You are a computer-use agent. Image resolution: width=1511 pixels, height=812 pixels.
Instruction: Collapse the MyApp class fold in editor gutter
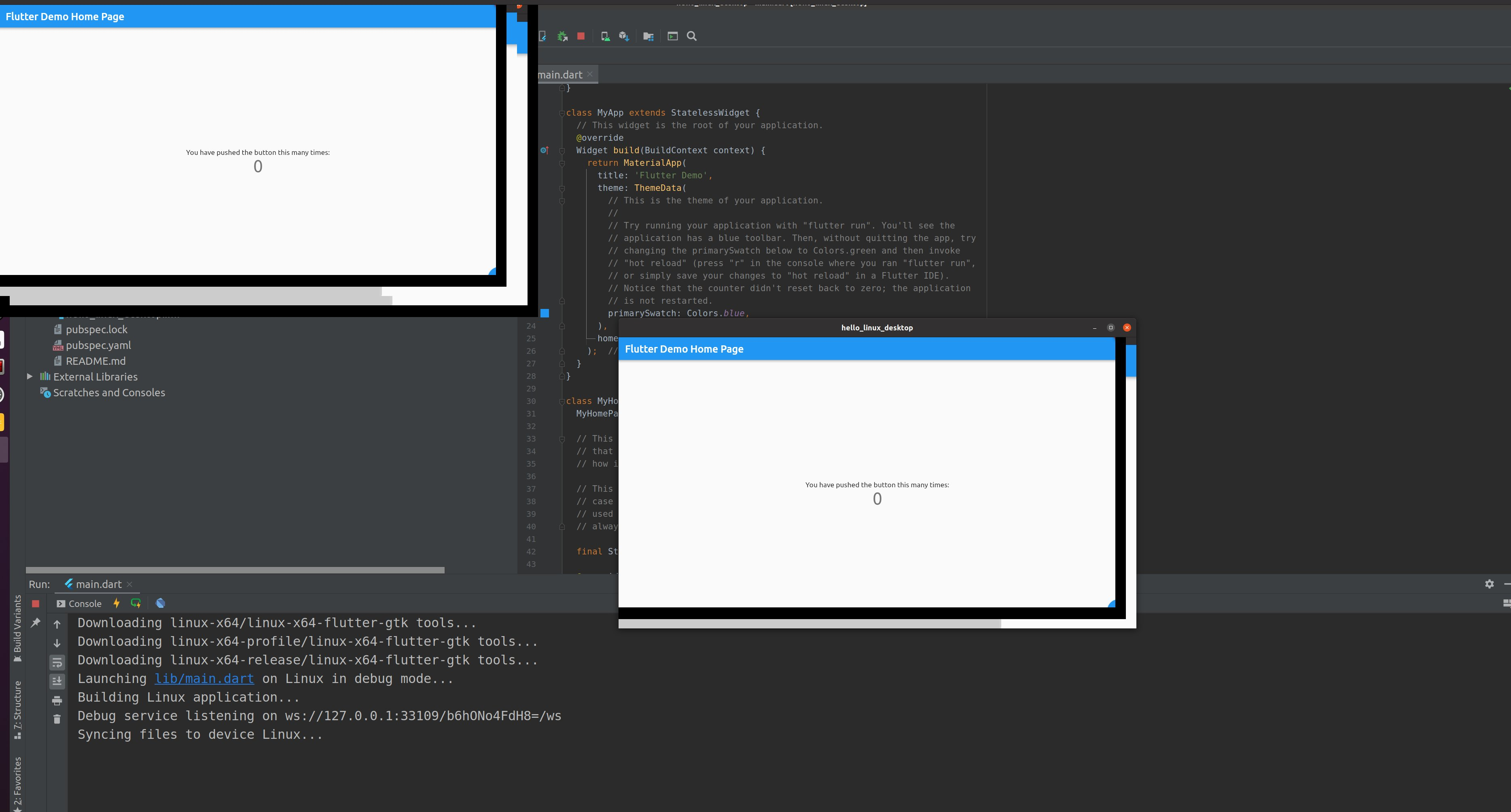coord(562,112)
